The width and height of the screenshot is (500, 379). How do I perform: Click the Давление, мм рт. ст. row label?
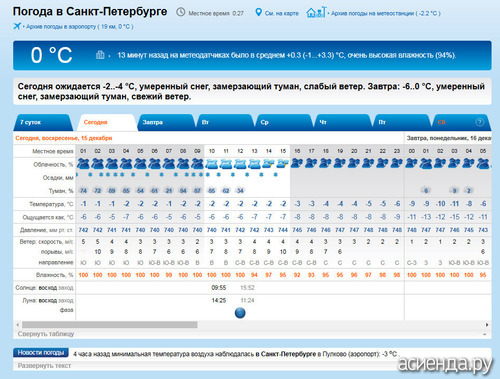point(46,230)
